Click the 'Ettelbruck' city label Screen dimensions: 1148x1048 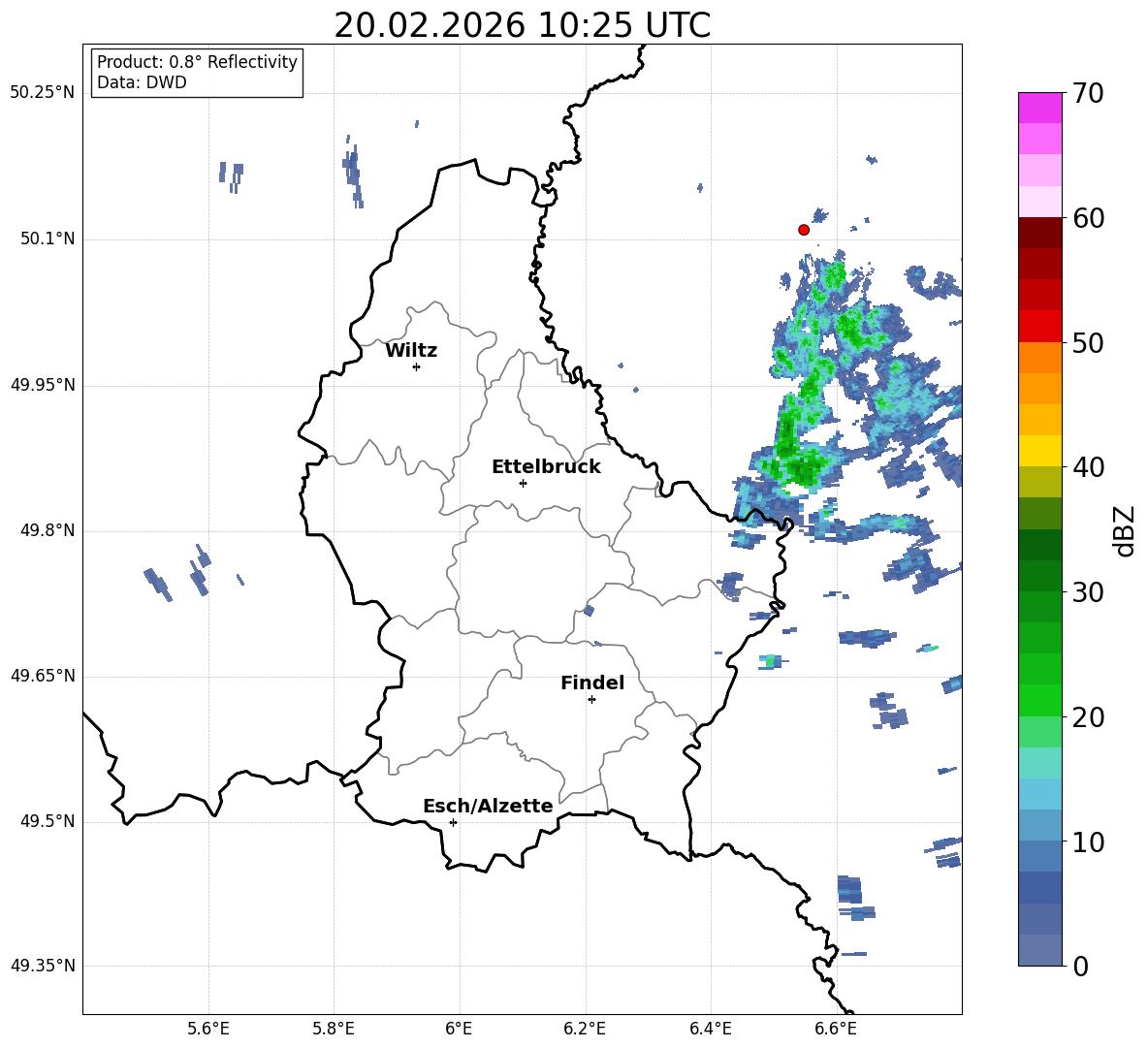[x=546, y=467]
